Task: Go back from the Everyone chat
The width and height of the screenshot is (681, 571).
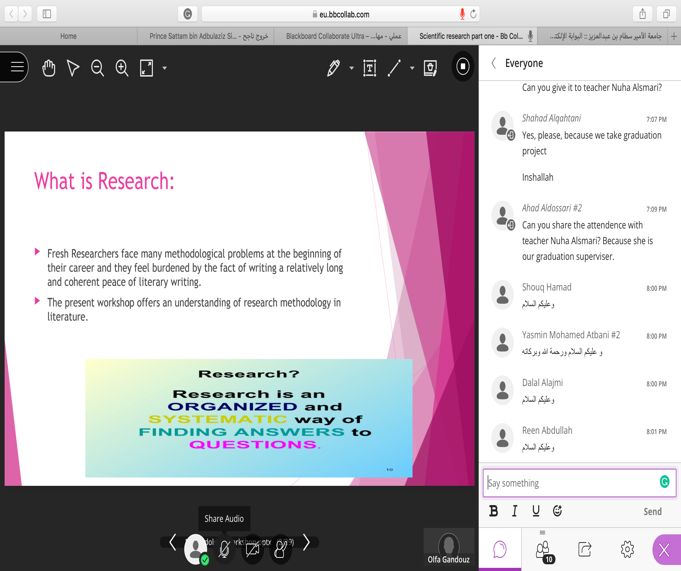Action: coord(493,63)
